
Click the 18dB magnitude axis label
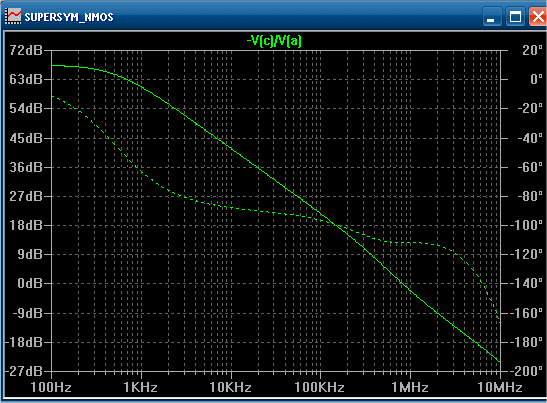coord(26,225)
